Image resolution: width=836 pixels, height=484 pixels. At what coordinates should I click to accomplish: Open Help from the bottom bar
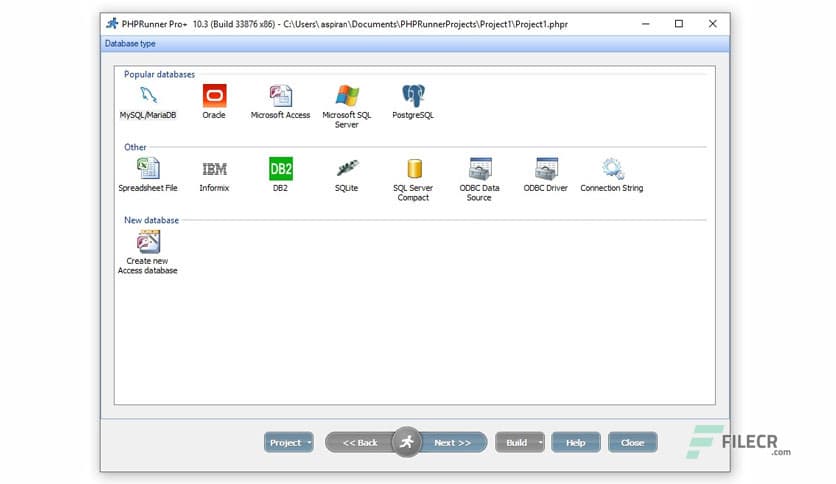point(576,442)
